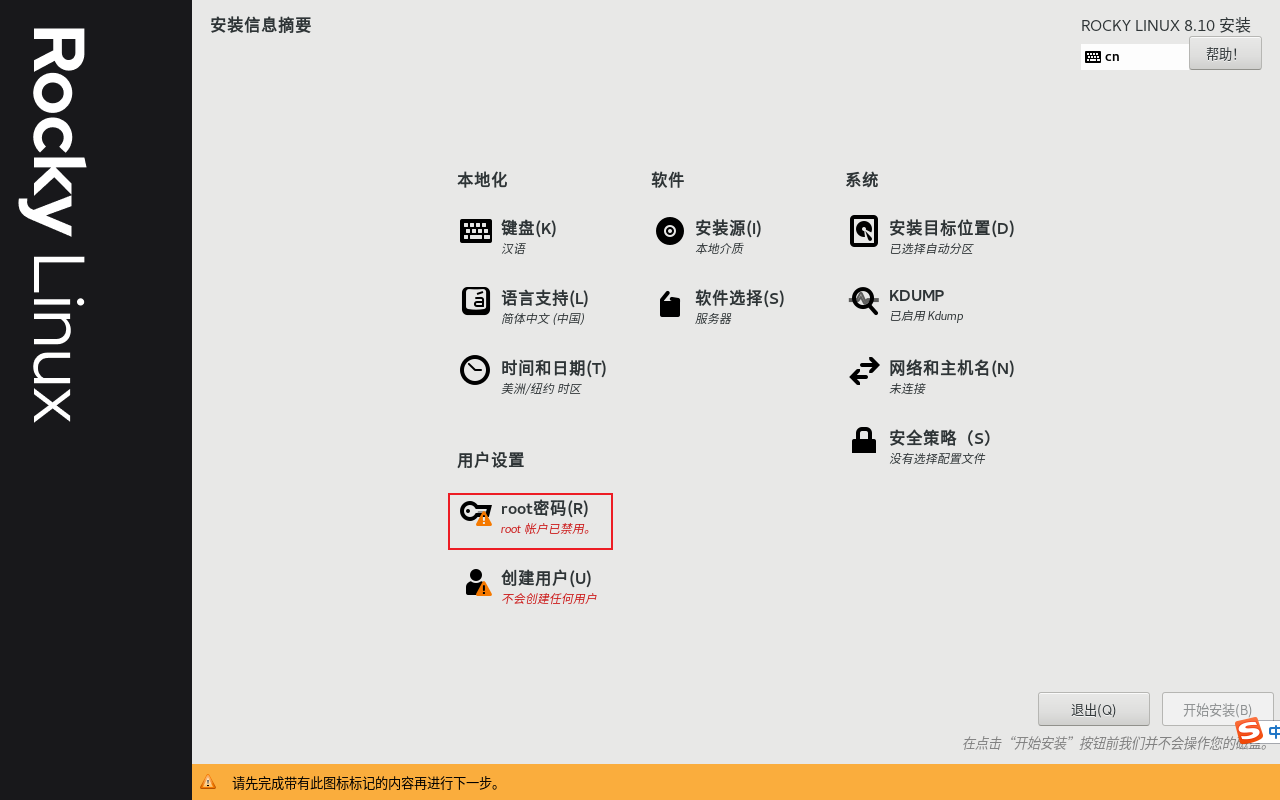The height and width of the screenshot is (800, 1280).
Task: Click the 服务器 status text
Action: (713, 319)
